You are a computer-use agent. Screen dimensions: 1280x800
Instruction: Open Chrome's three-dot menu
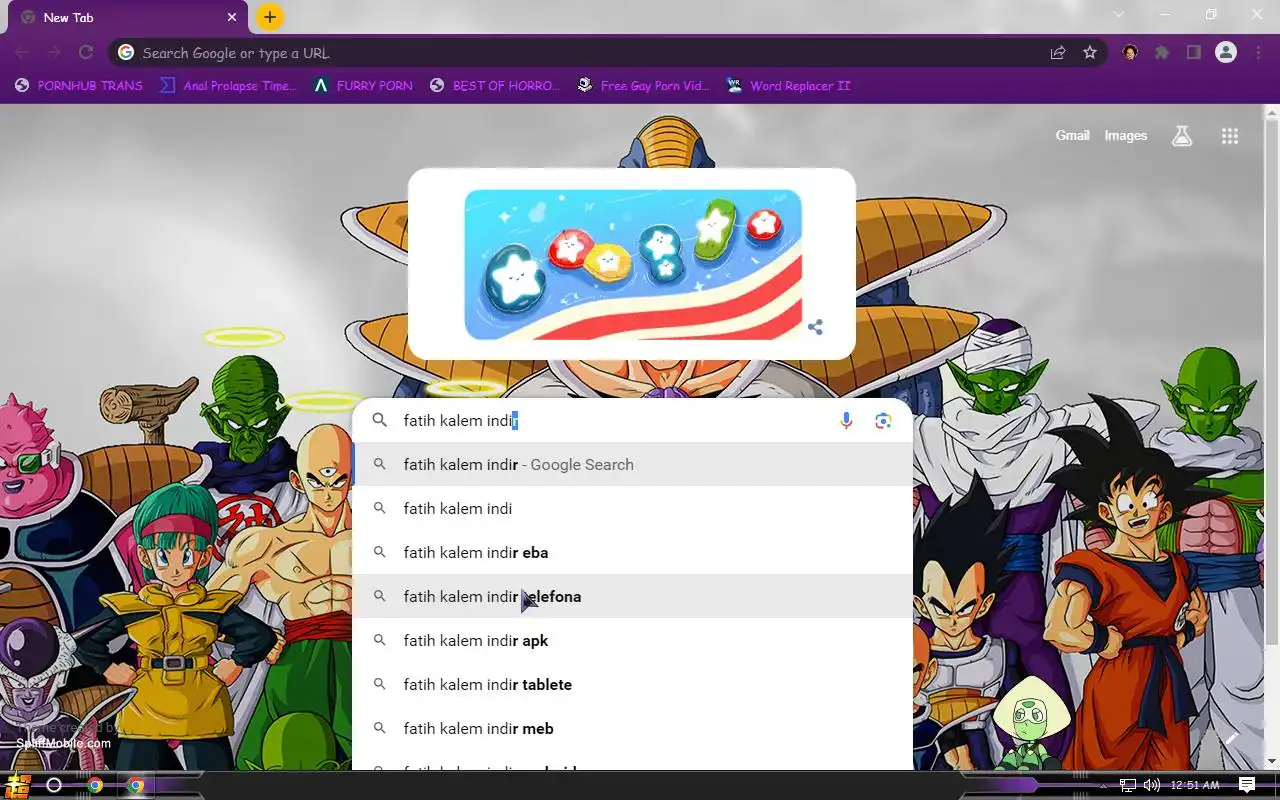tap(1258, 53)
